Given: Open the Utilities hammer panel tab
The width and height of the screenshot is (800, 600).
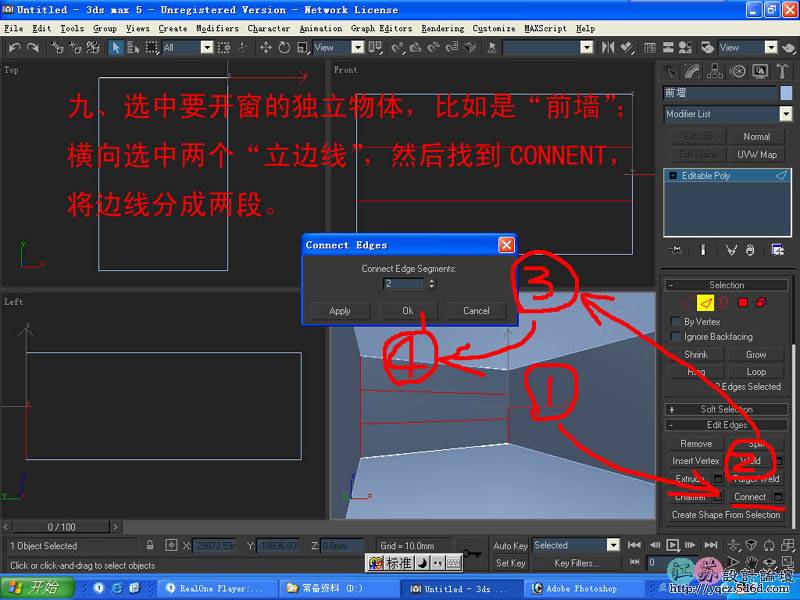Looking at the screenshot, I should coord(782,71).
